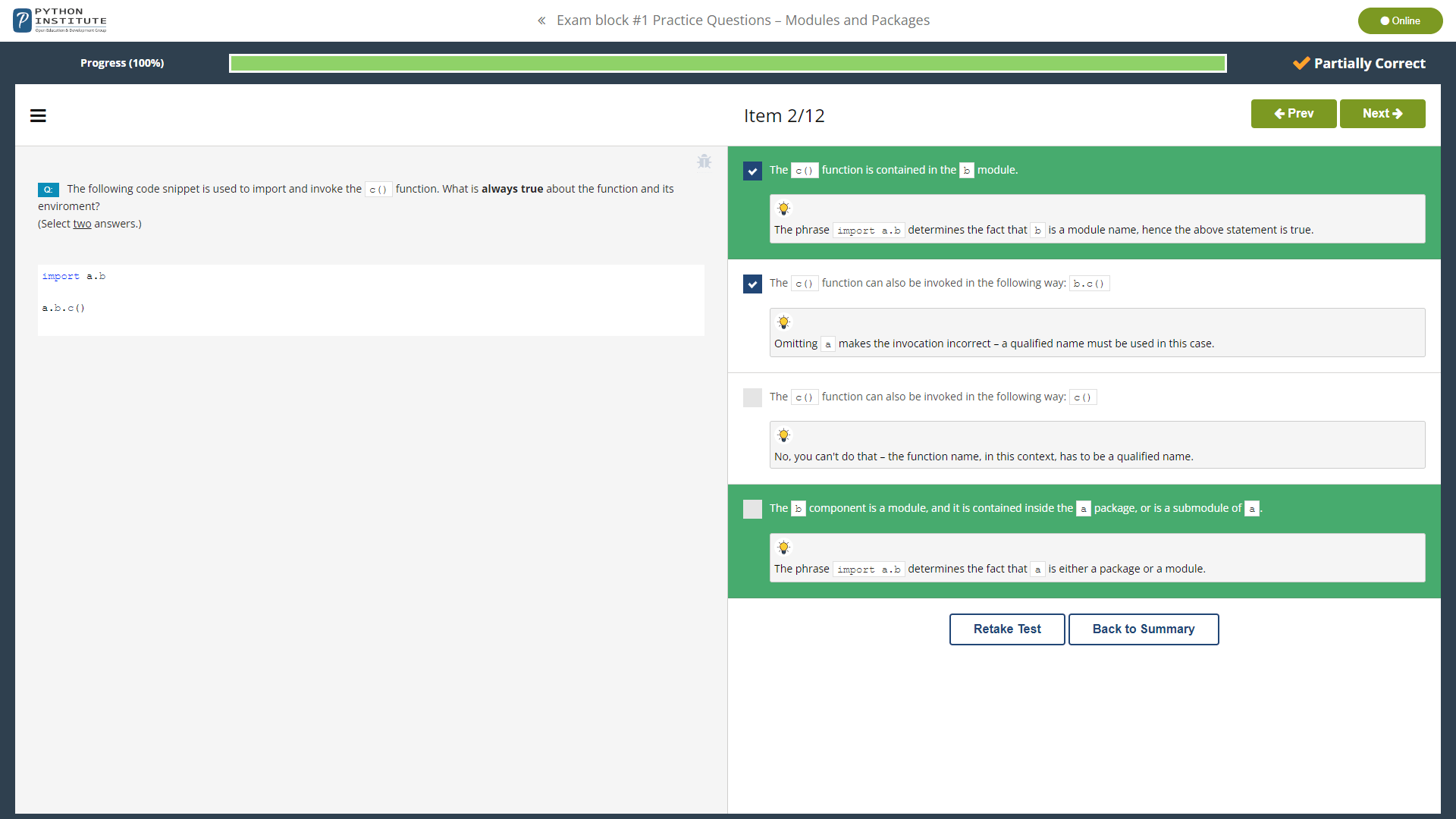Check the 'b component is a module' answer
Image resolution: width=1456 pixels, height=819 pixels.
click(752, 509)
